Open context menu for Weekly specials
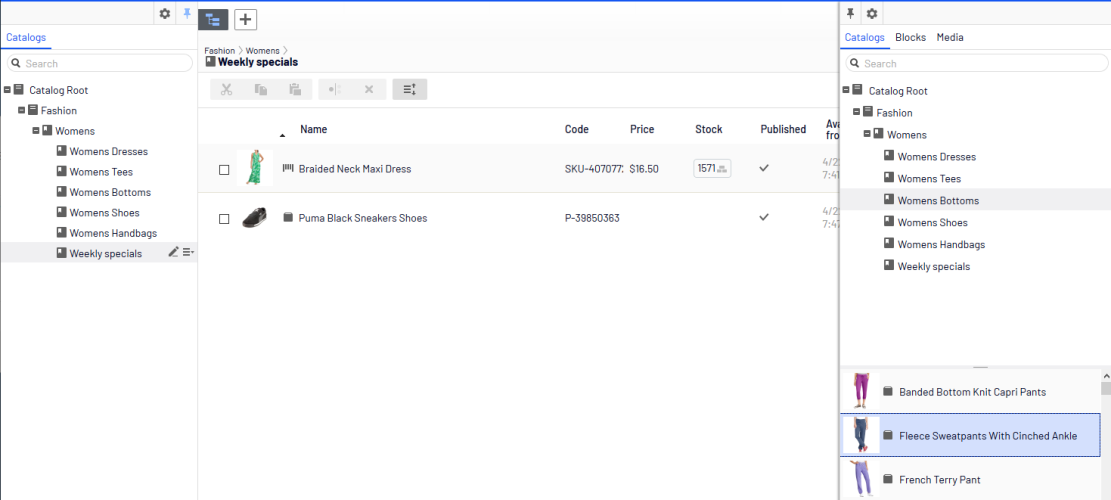This screenshot has height=500, width=1111. (x=188, y=252)
